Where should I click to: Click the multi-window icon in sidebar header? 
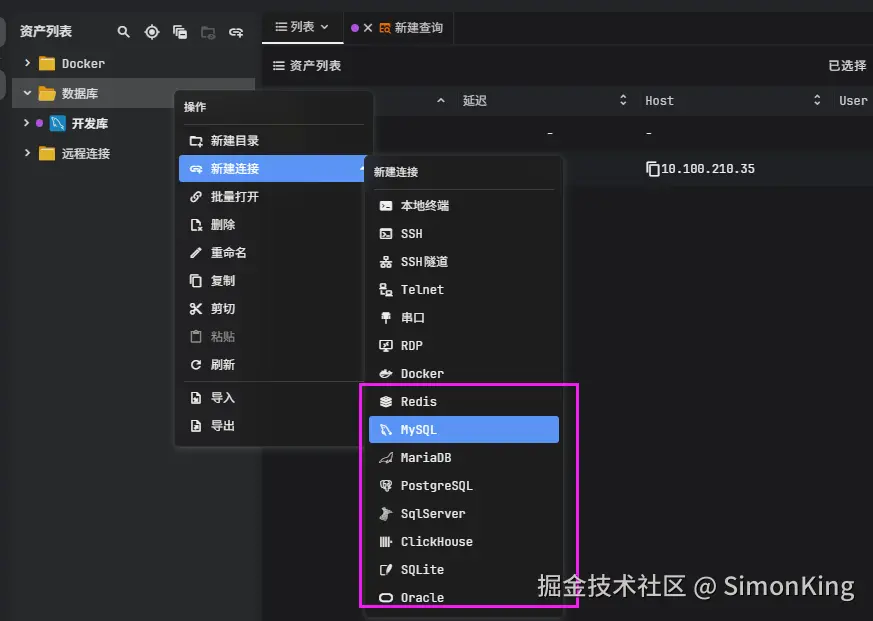[x=180, y=32]
